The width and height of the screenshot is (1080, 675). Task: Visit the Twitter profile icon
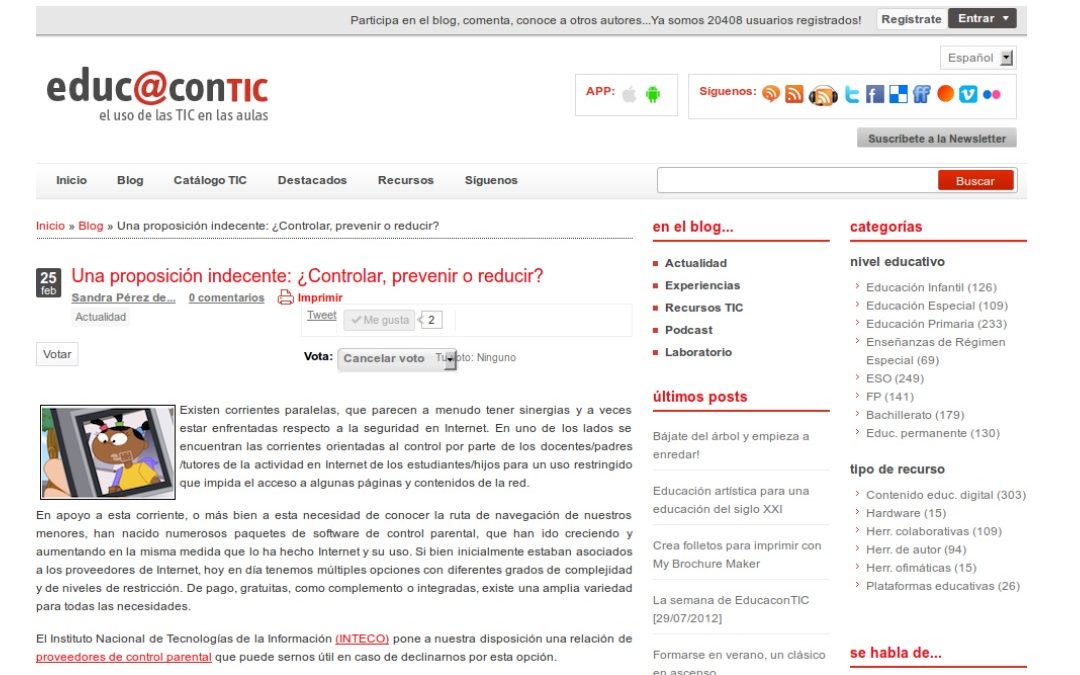pos(852,94)
